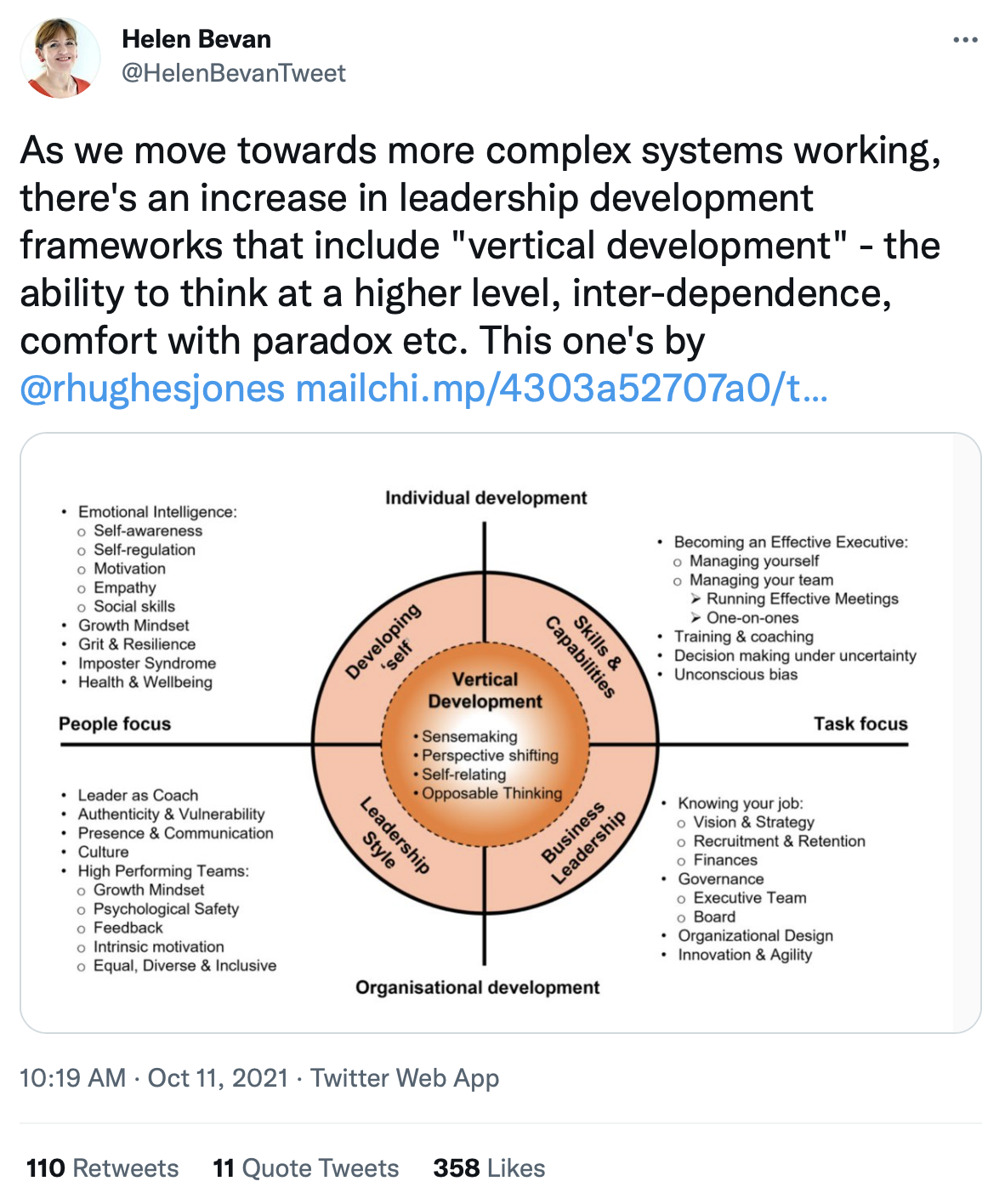View the 11 Quote Tweets list
Image resolution: width=1005 pixels, height=1204 pixels.
point(305,1167)
